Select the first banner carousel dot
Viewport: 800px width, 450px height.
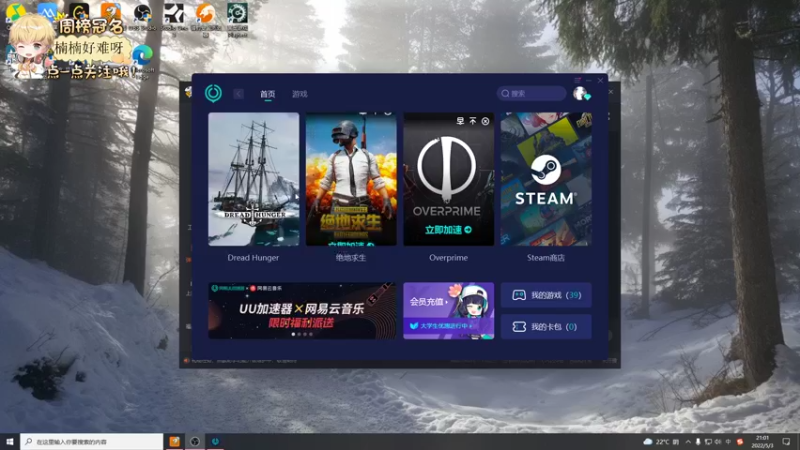coord(293,334)
